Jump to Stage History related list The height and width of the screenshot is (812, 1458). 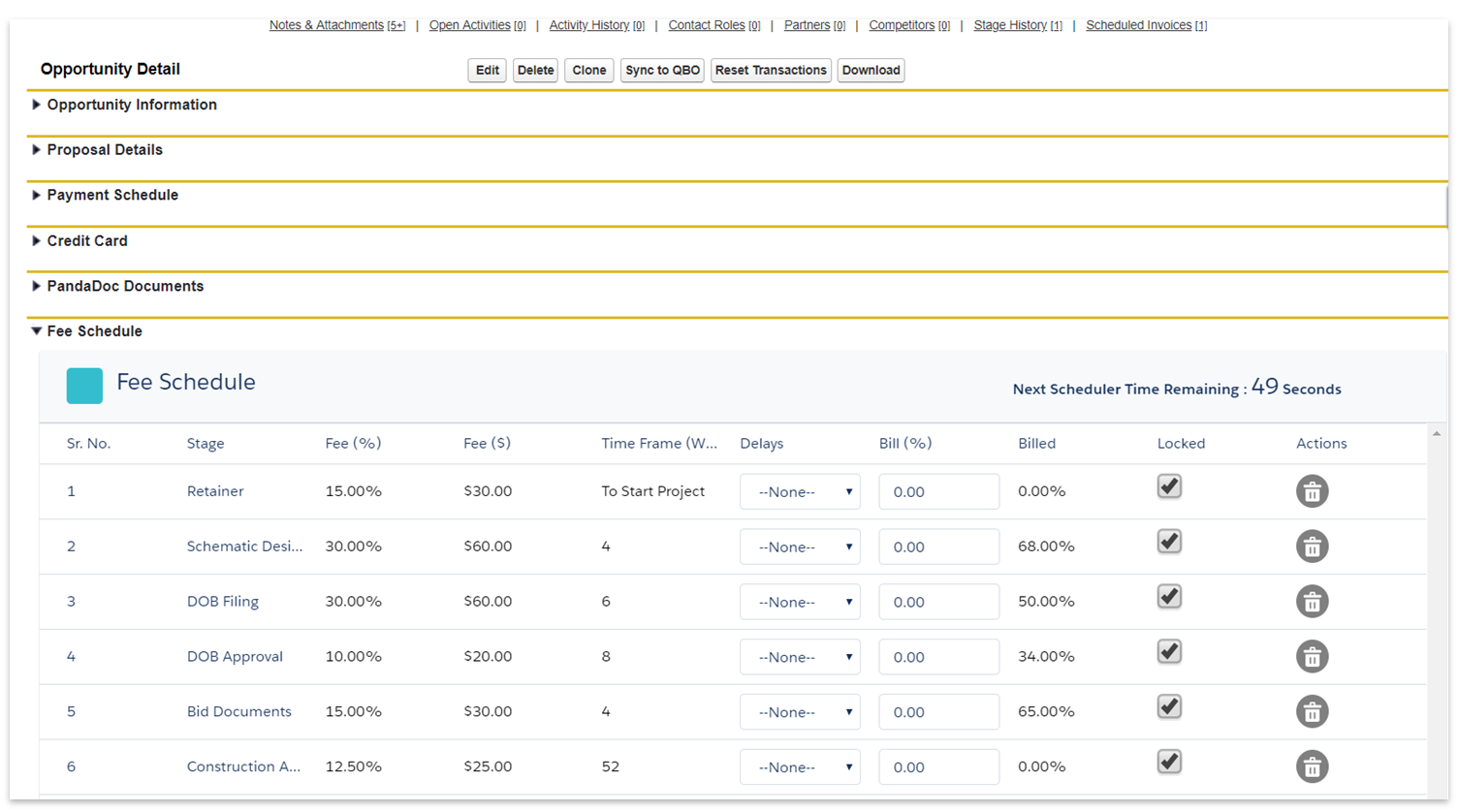(1017, 25)
